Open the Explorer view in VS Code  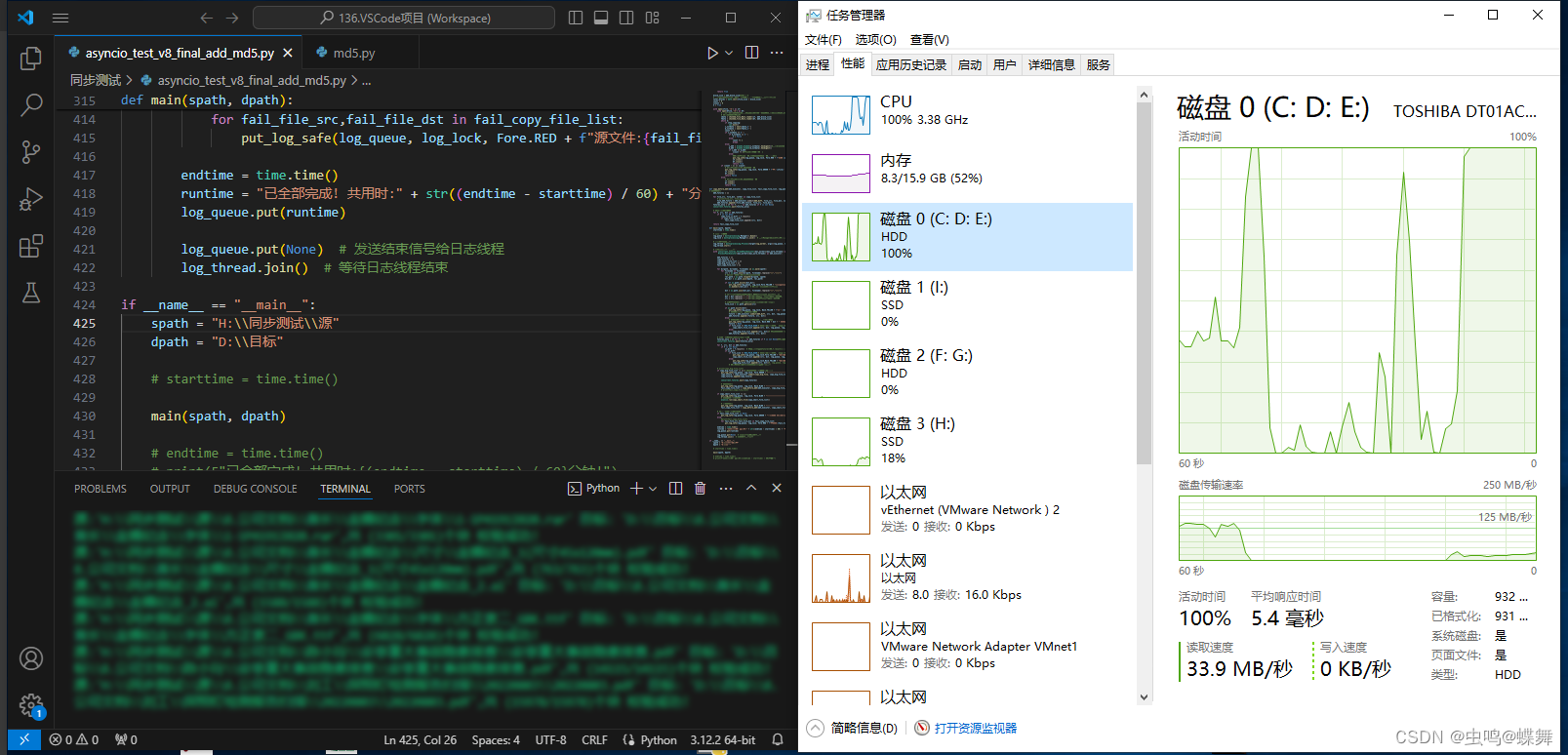(30, 59)
